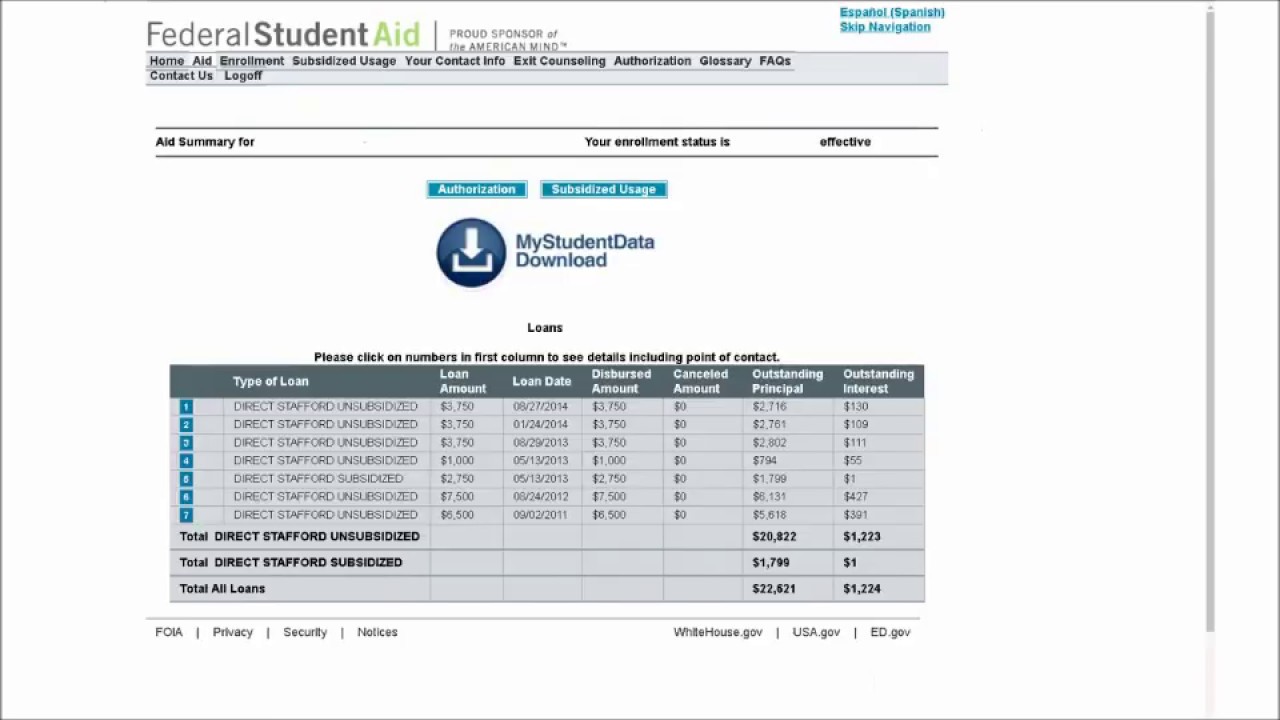Visit the USA.gov footer link

coord(816,632)
